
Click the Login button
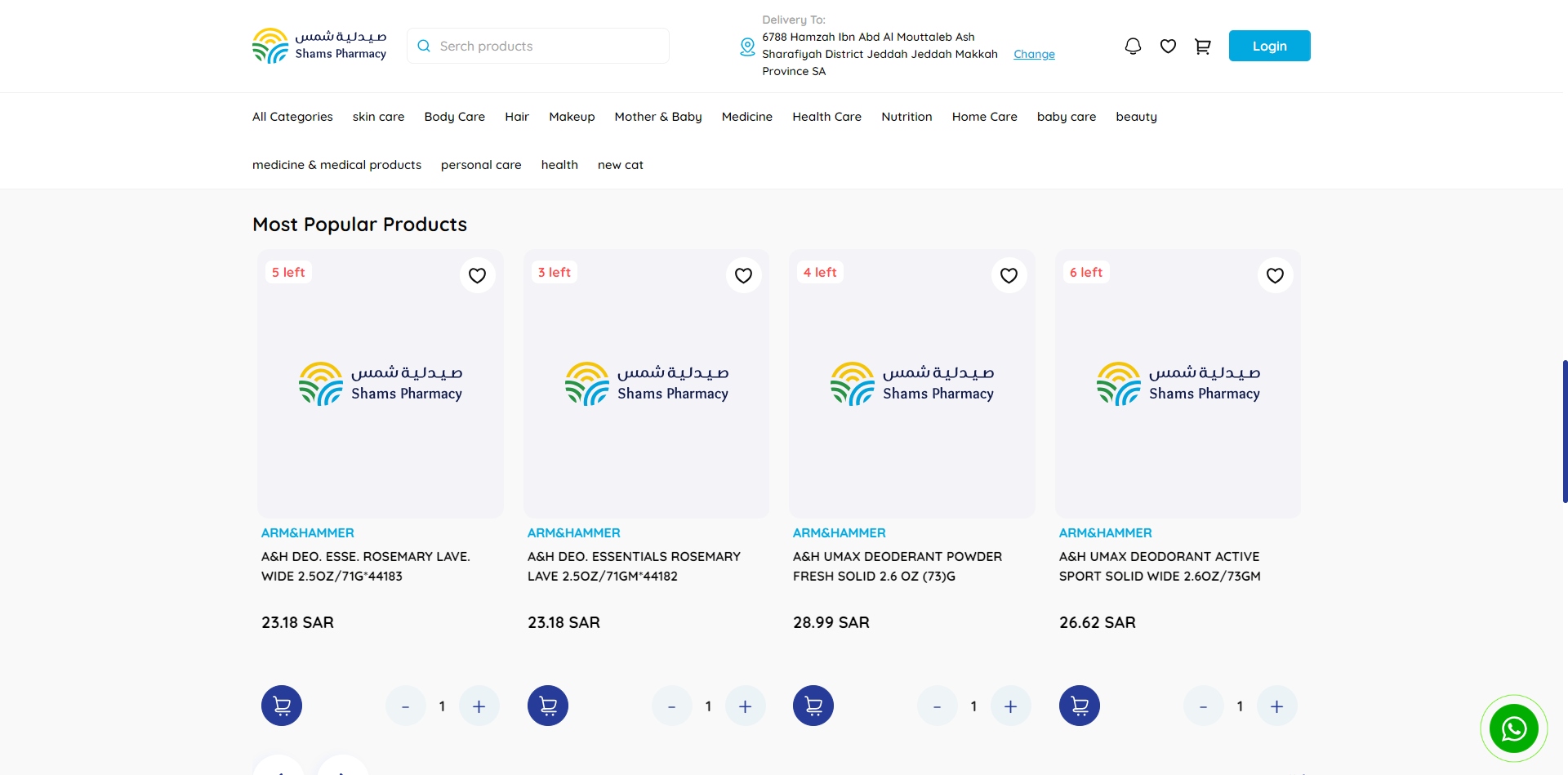[1270, 46]
